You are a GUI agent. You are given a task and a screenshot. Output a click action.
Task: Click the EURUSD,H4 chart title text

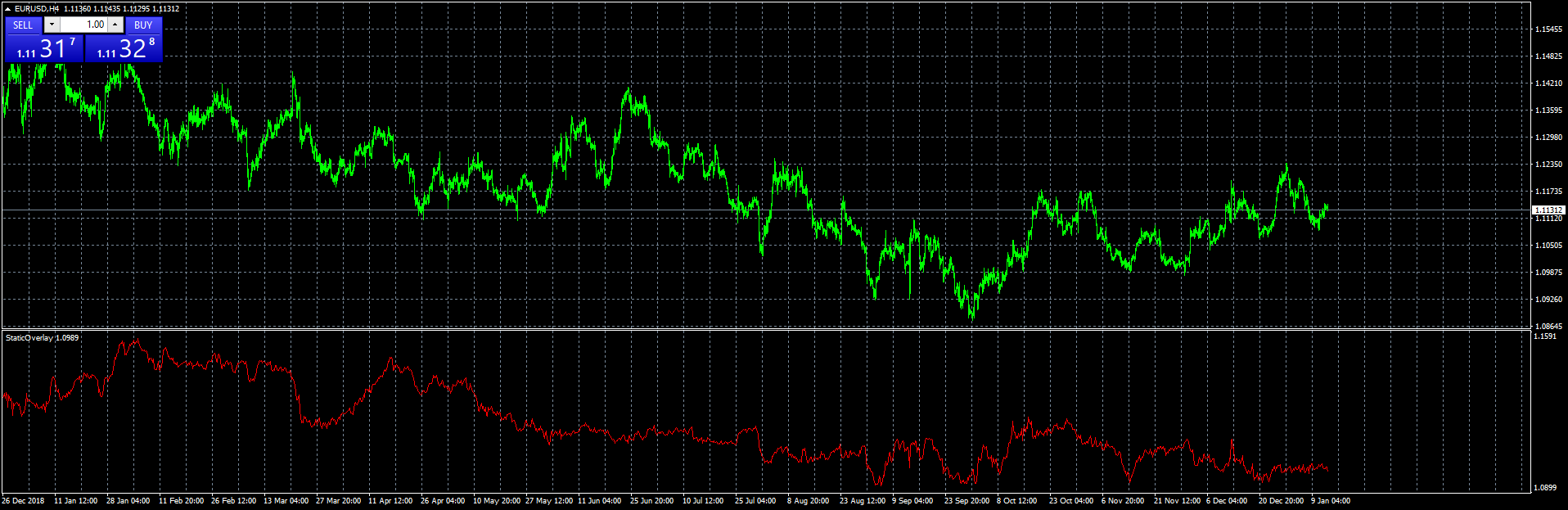coord(37,9)
